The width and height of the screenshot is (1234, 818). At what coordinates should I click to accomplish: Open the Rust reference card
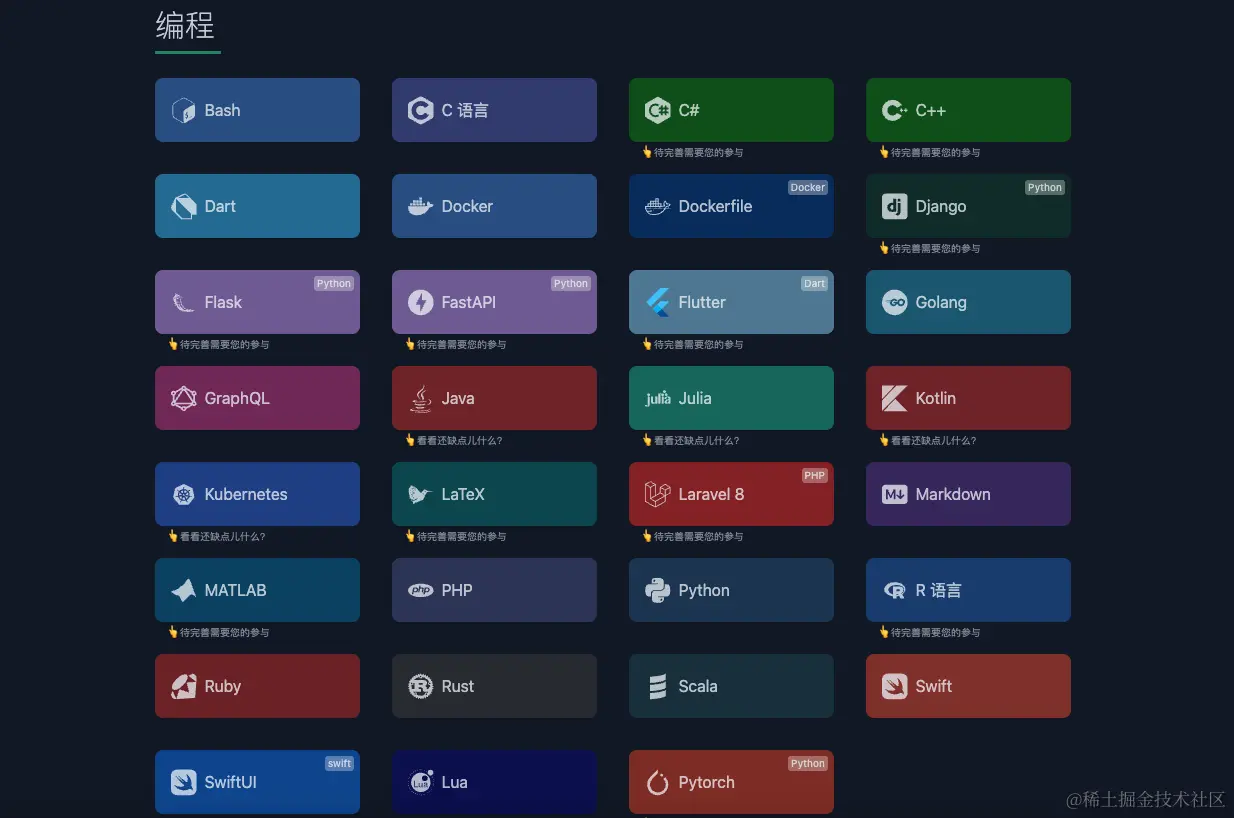pos(494,686)
